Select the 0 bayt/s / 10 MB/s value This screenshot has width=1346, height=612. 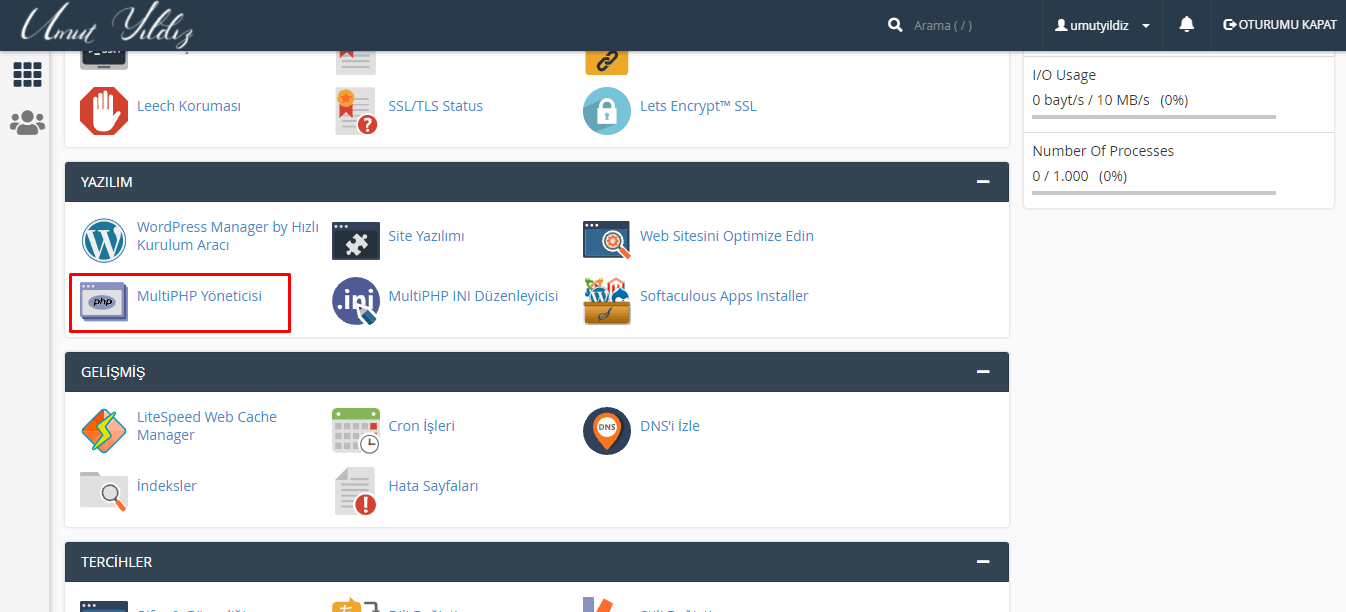coord(1091,100)
